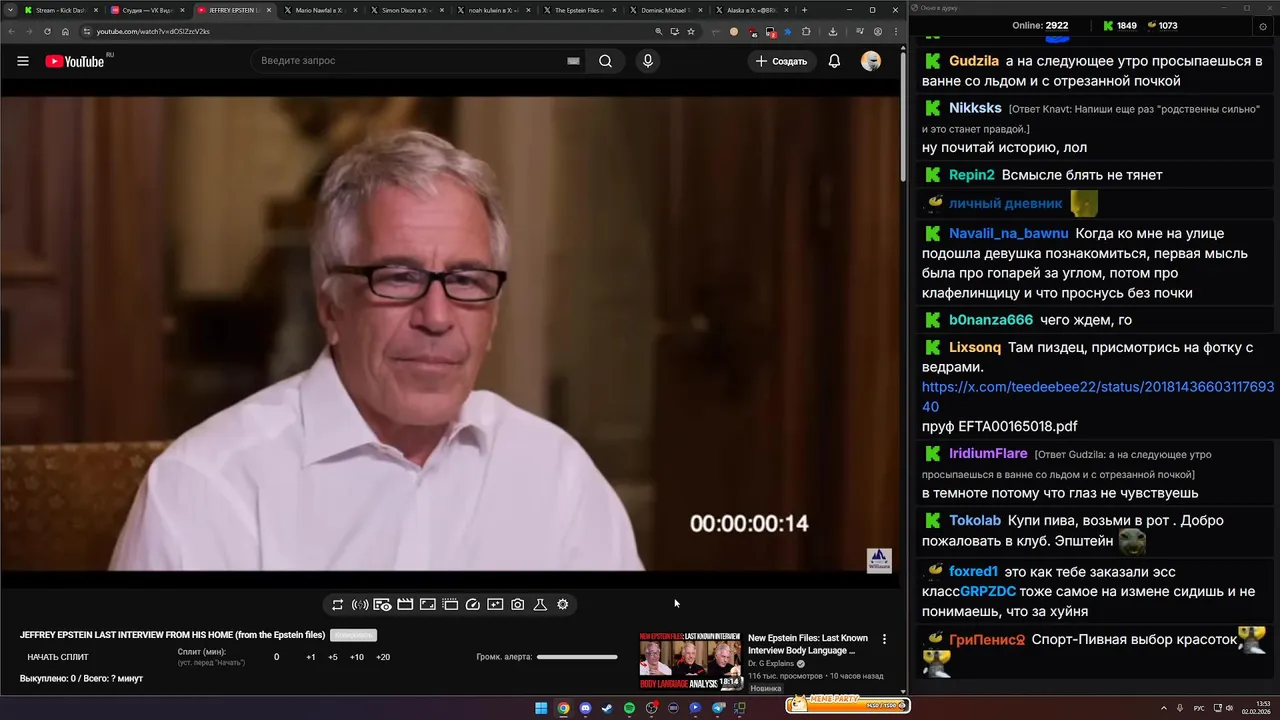The width and height of the screenshot is (1280, 720).
Task: Click the zoom magnifier icon in address bar
Action: [x=658, y=31]
